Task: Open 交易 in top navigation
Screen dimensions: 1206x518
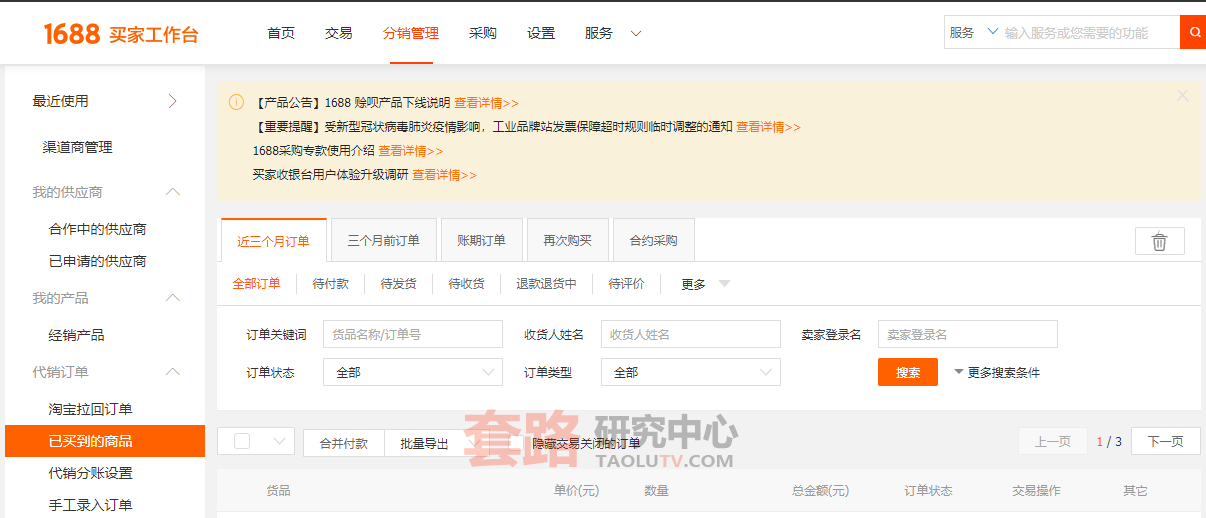Action: tap(339, 33)
